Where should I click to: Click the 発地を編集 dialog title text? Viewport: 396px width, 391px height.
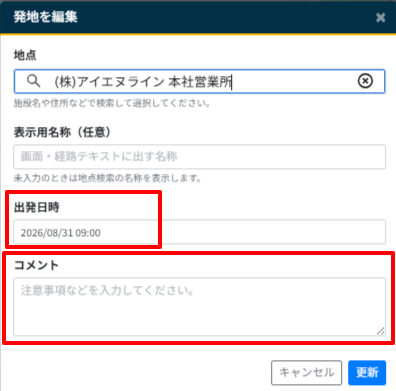click(45, 17)
